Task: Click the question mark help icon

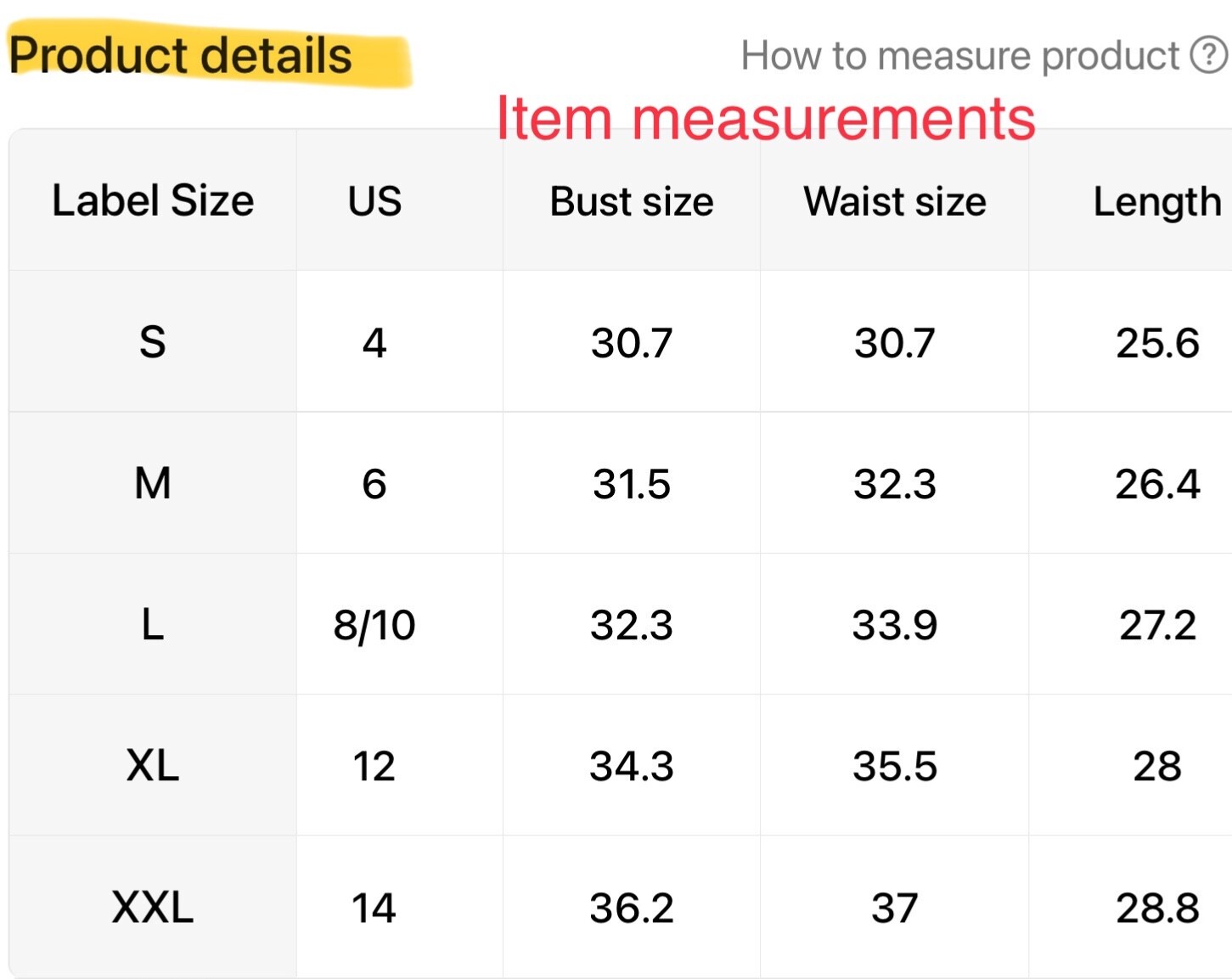Action: point(1207,56)
